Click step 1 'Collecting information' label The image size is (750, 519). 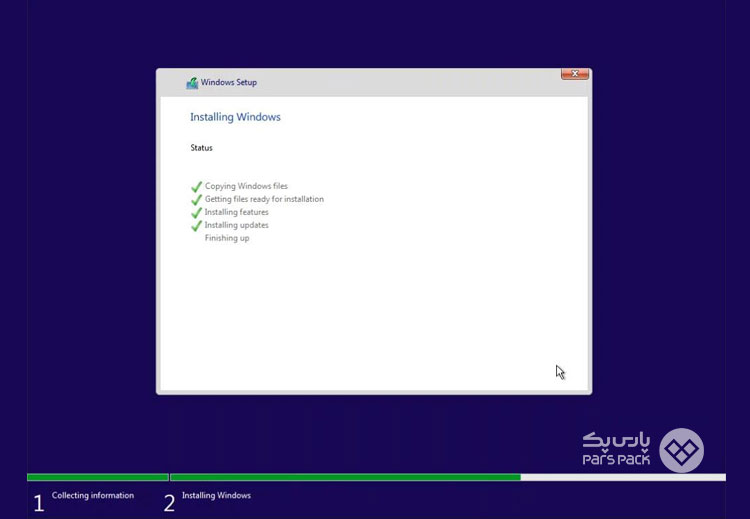[x=93, y=496]
